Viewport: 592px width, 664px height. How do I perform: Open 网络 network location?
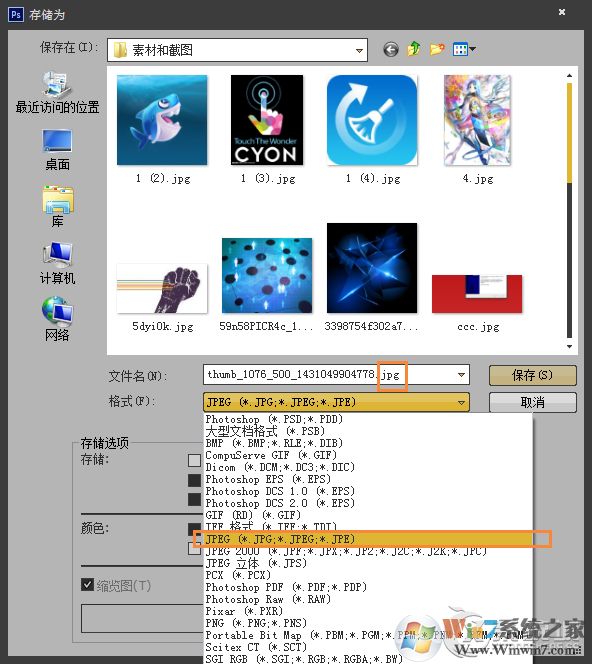(x=57, y=320)
